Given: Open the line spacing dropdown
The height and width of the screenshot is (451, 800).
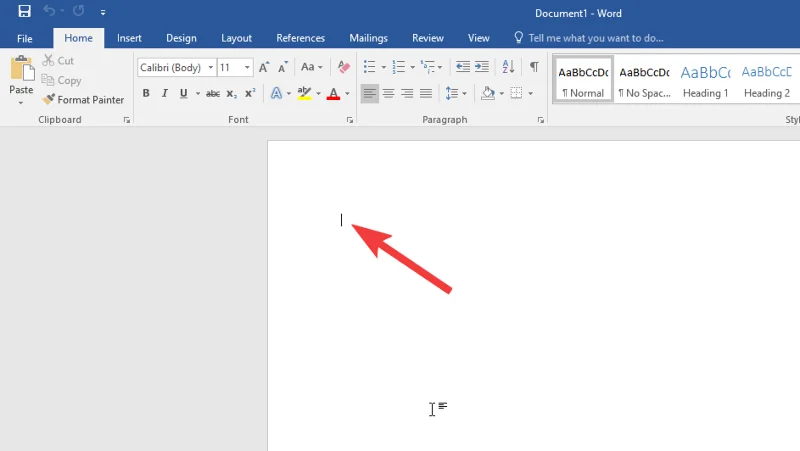Looking at the screenshot, I should tap(456, 94).
